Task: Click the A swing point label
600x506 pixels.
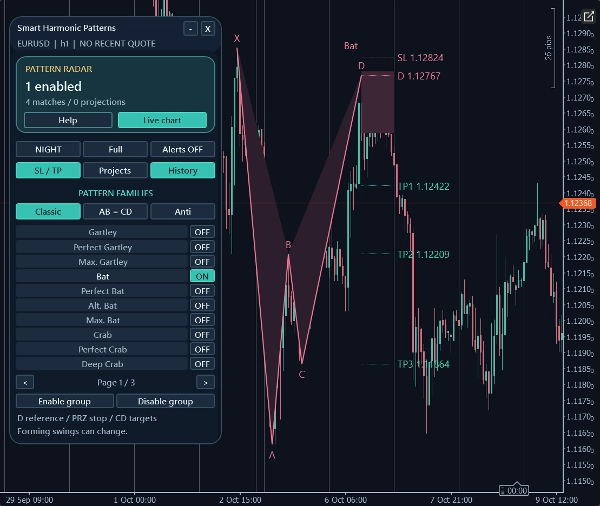Action: (x=272, y=455)
